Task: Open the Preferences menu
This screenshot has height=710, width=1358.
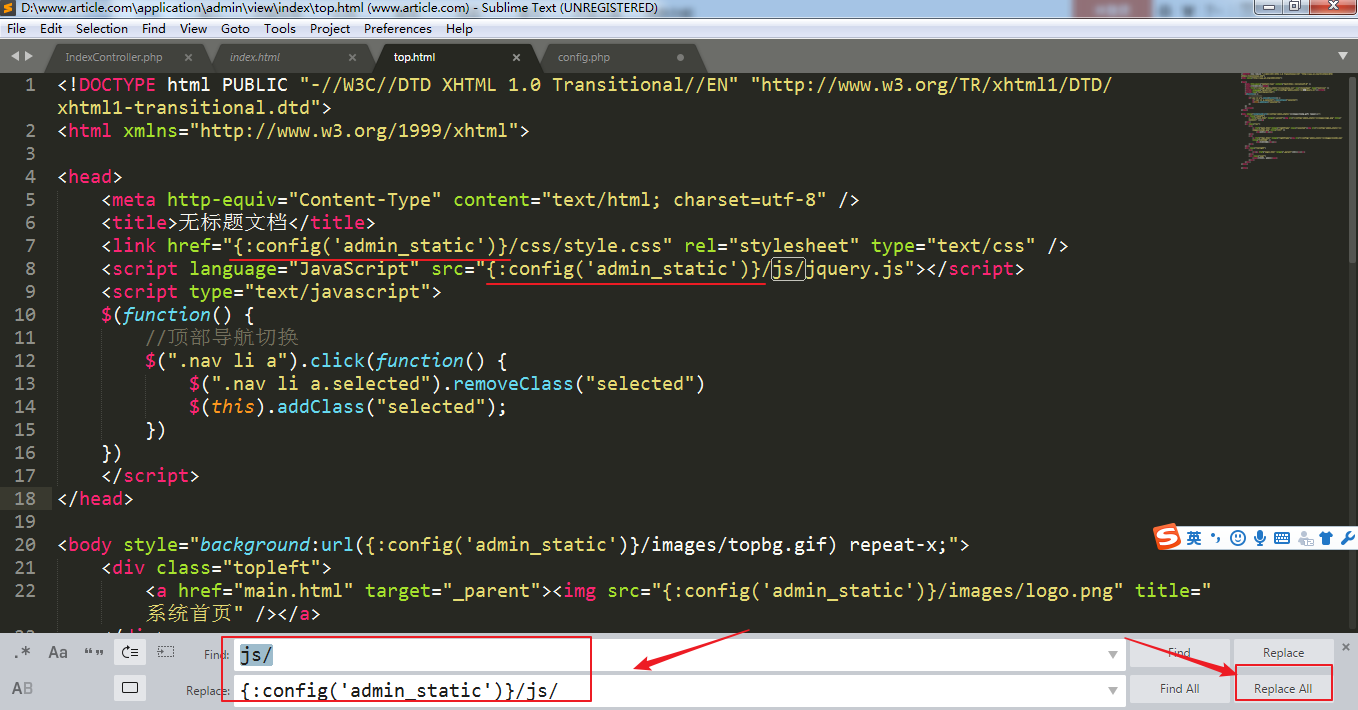Action: click(398, 29)
